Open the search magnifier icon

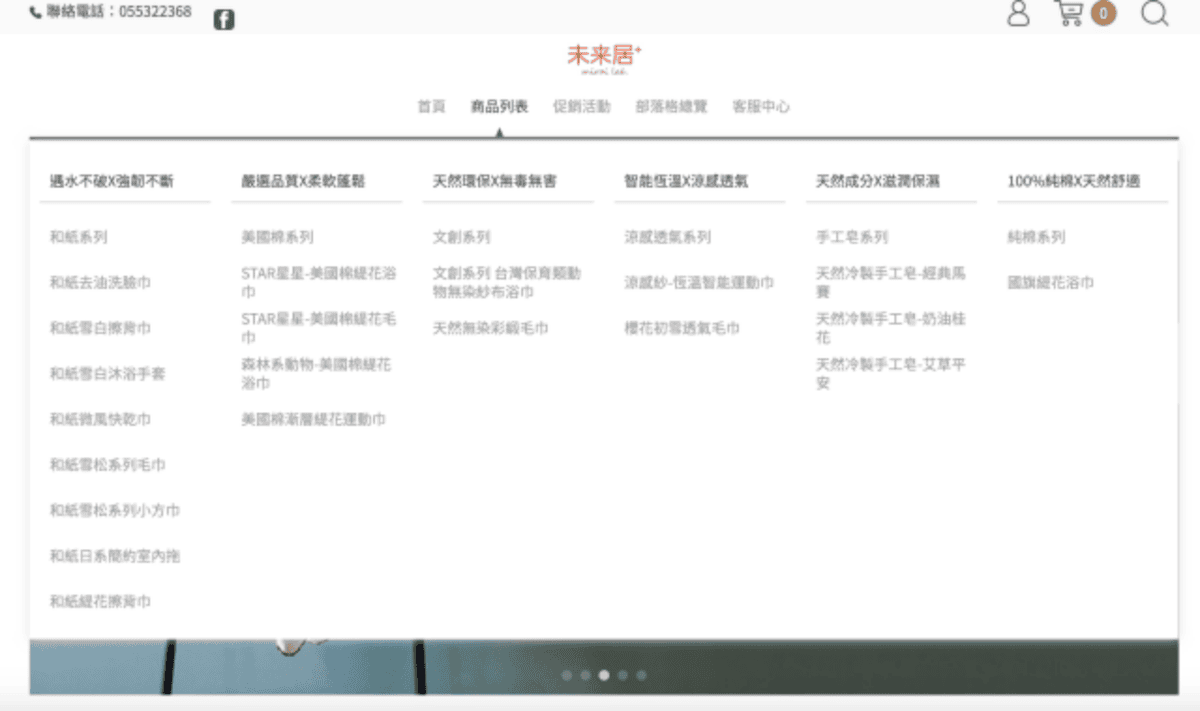pos(1155,13)
